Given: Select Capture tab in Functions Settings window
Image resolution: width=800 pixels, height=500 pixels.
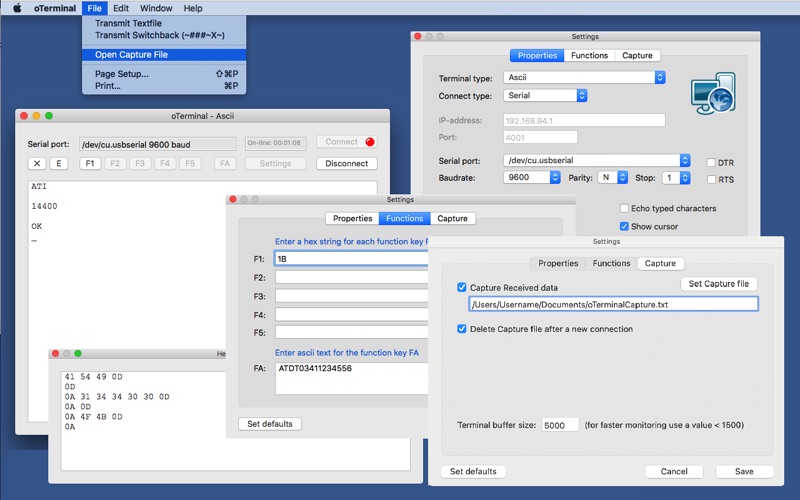Looking at the screenshot, I should tap(452, 218).
